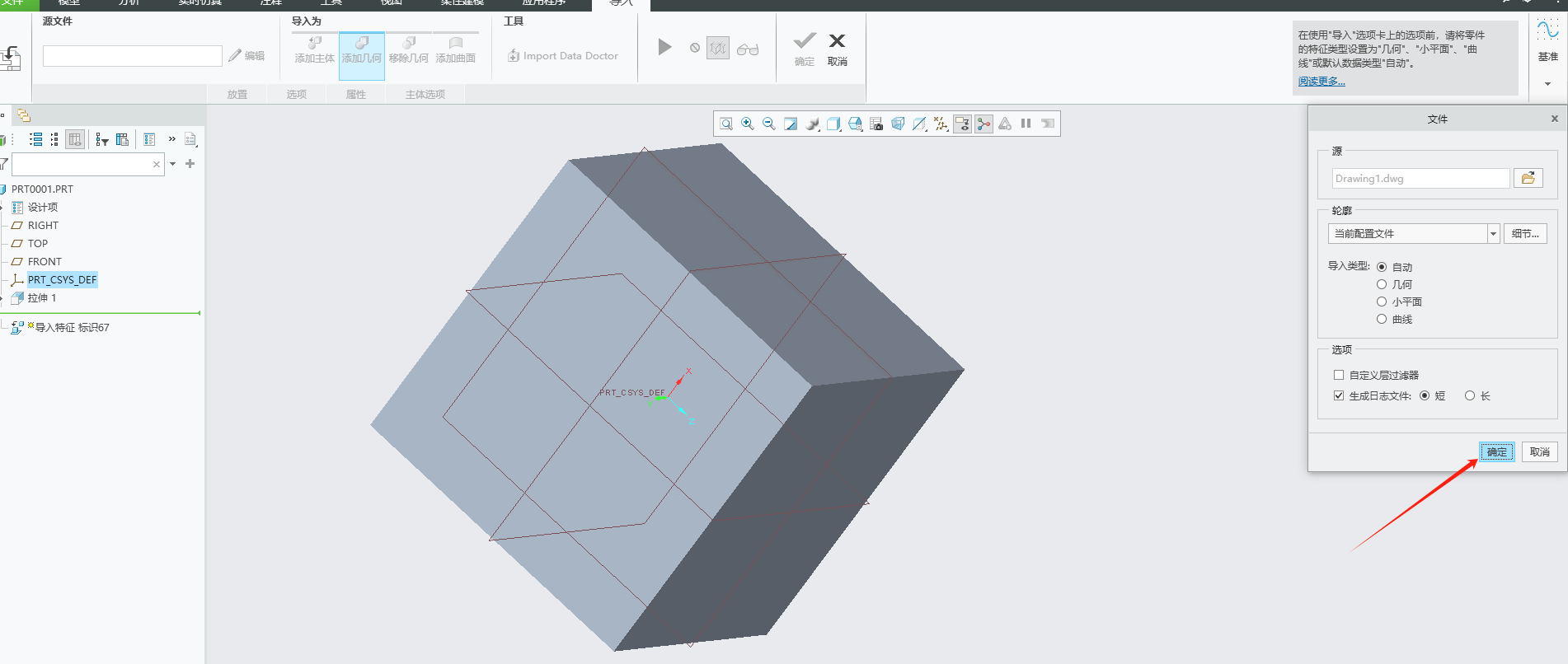This screenshot has height=664, width=1568.
Task: Expand the model tree search options arrow
Action: 172,164
